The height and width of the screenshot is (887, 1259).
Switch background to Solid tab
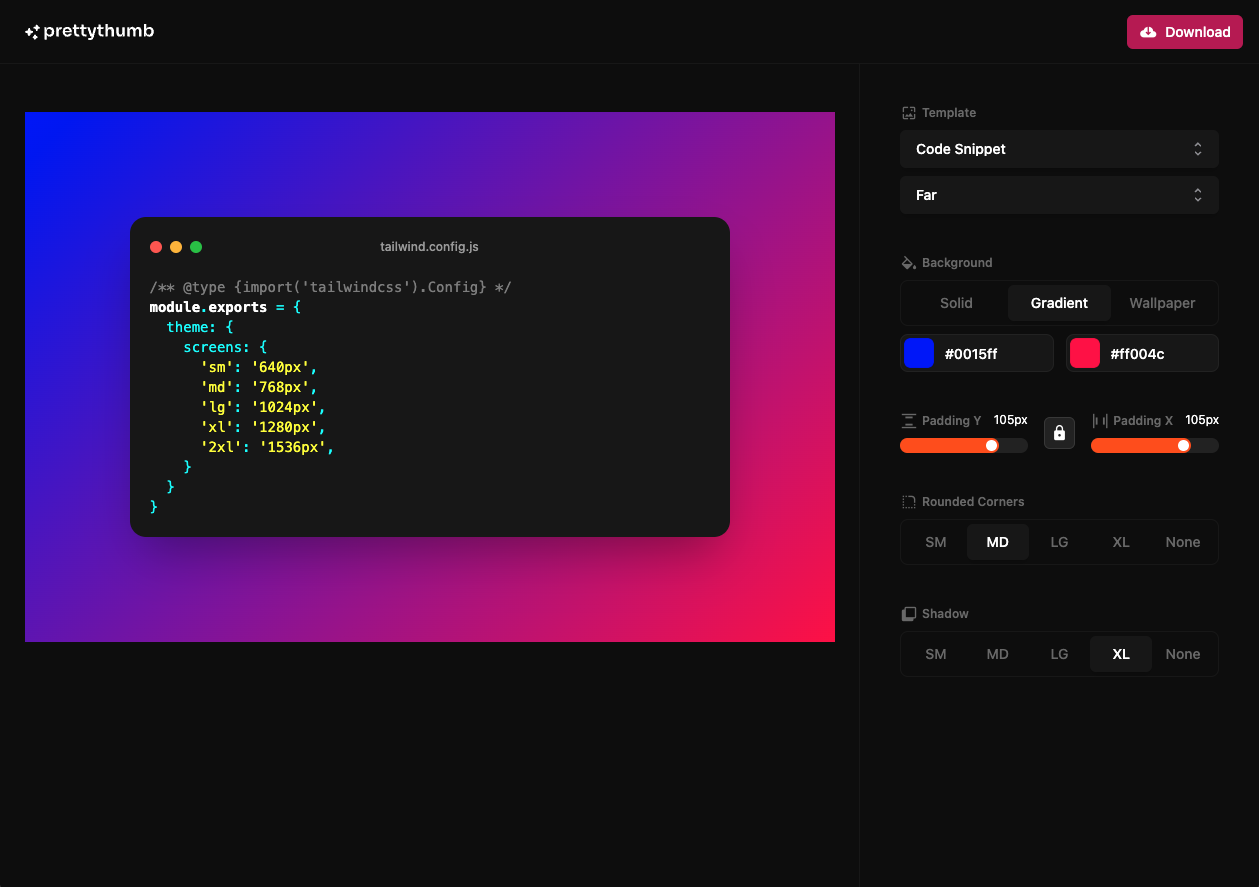[956, 303]
